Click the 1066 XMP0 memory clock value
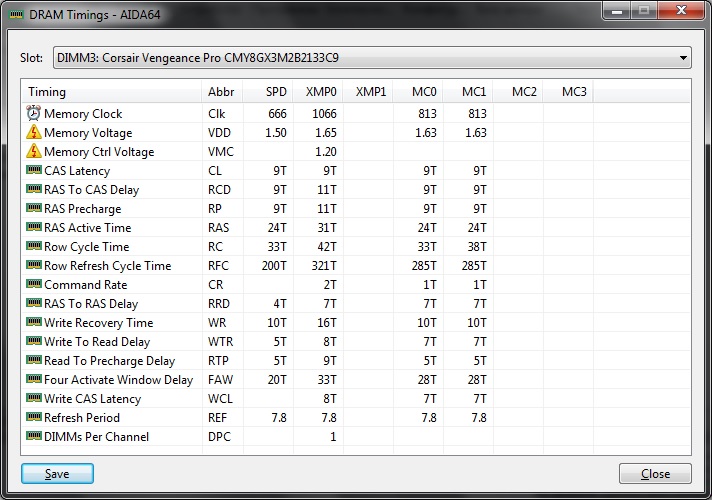Image resolution: width=712 pixels, height=500 pixels. click(x=324, y=114)
